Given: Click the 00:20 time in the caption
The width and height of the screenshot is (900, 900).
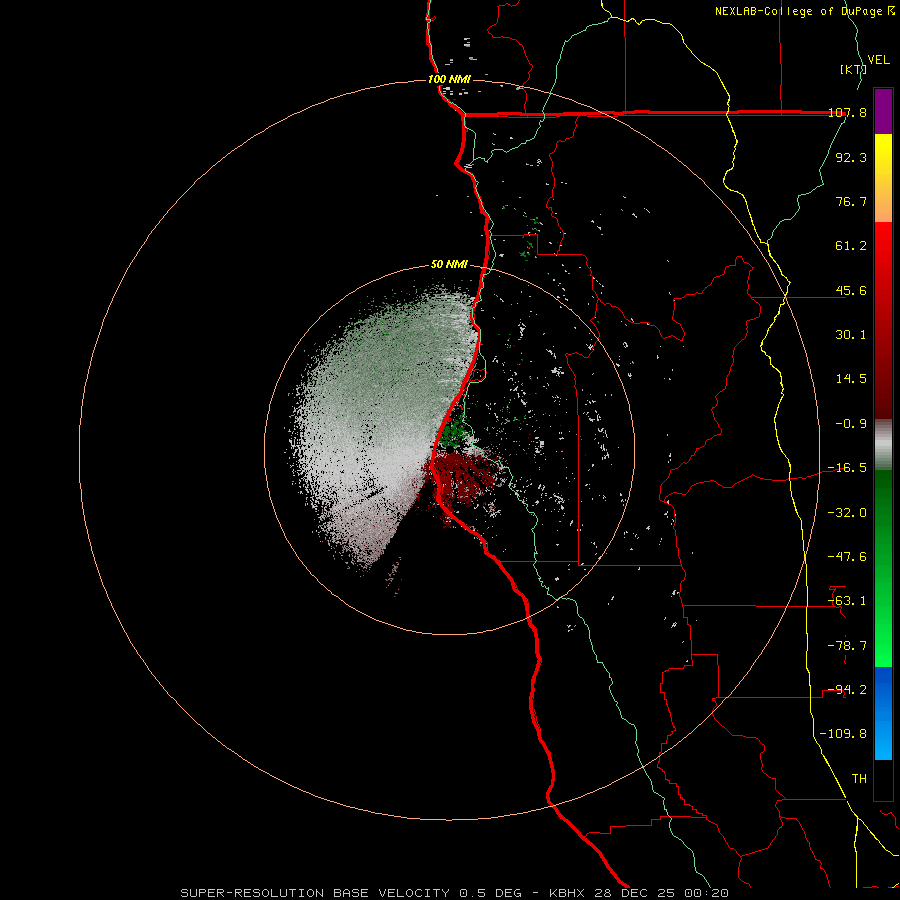Looking at the screenshot, I should (707, 893).
